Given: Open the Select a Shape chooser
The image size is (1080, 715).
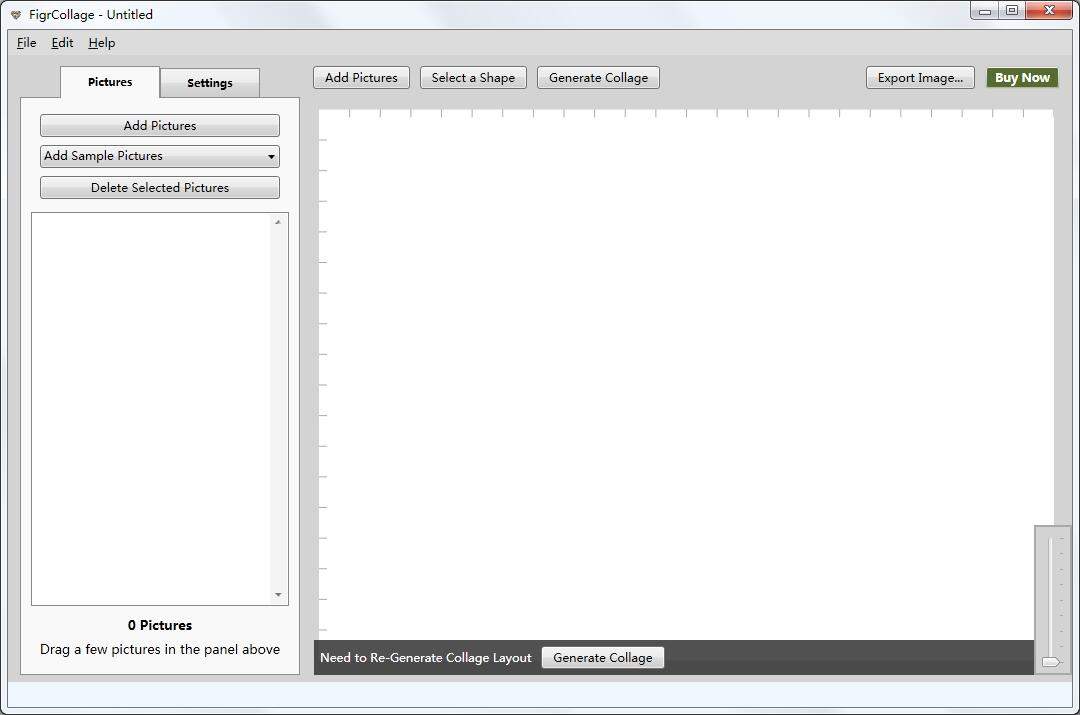Looking at the screenshot, I should pos(473,78).
